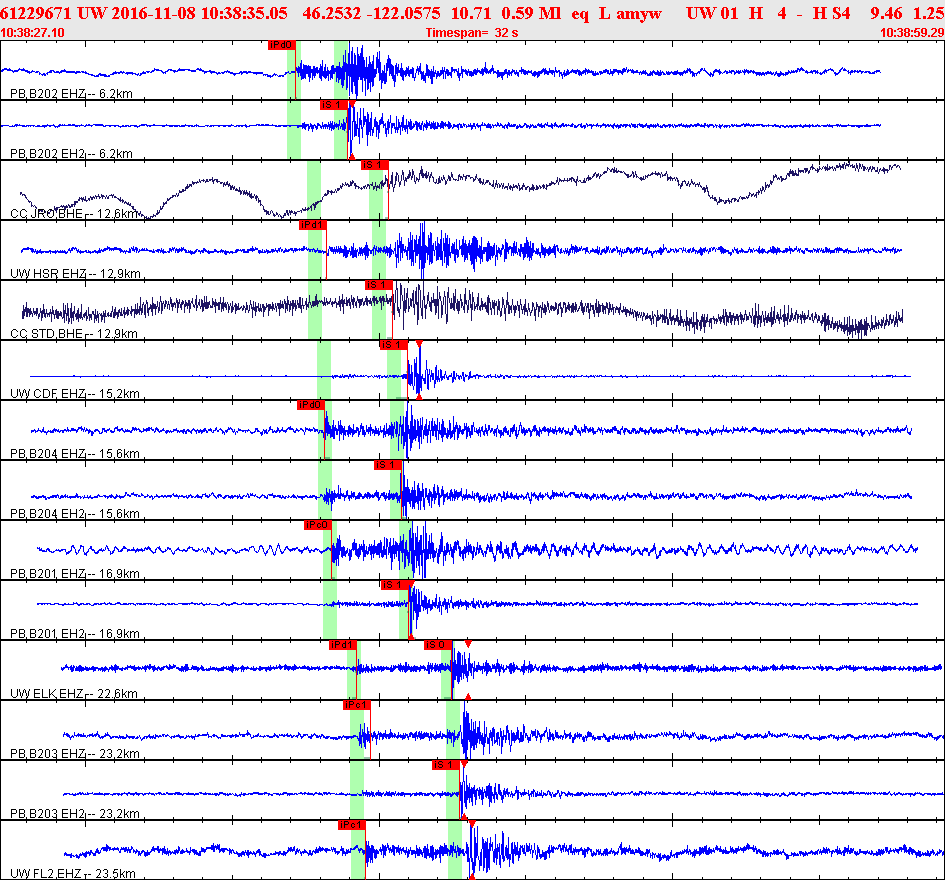945x880 pixels.
Task: Click the iPd1 pick flag on UW HSR EHZ
Action: point(313,225)
